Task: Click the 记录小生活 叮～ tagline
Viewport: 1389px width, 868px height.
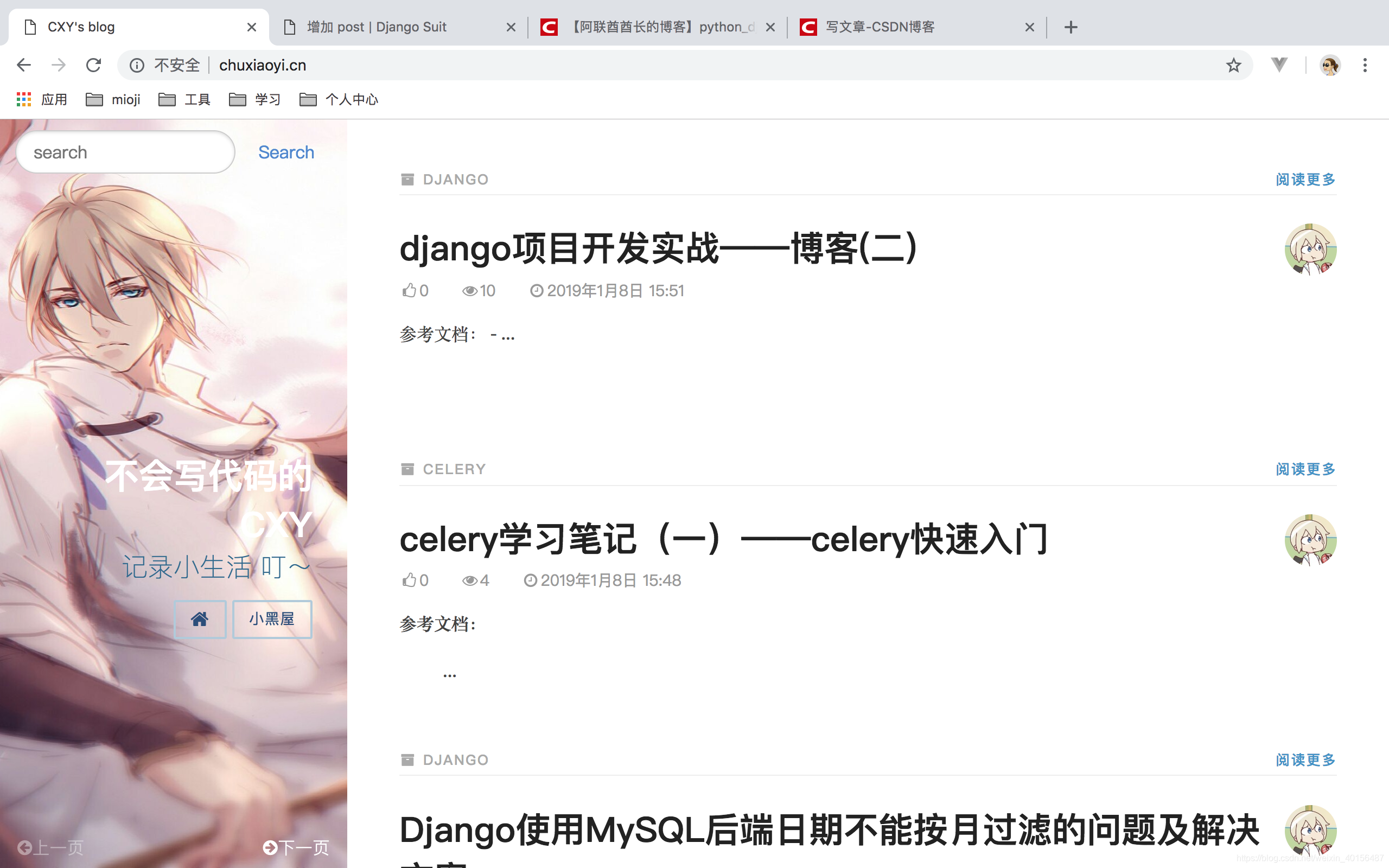Action: coord(216,567)
